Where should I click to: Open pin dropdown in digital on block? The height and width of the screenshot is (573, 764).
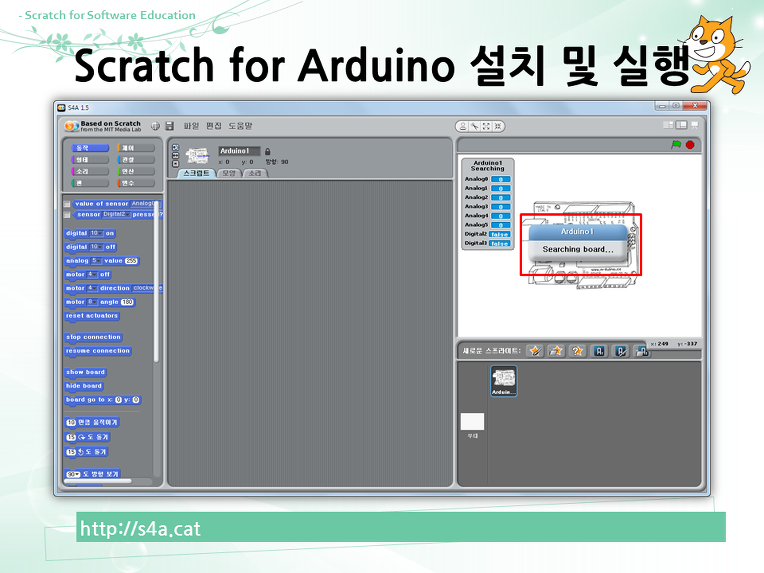pyautogui.click(x=96, y=233)
